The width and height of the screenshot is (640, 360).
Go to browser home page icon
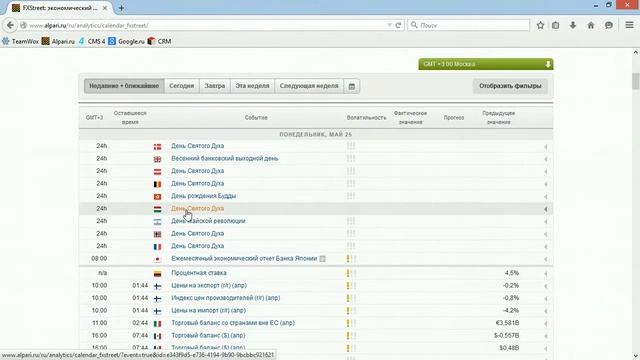(x=591, y=25)
